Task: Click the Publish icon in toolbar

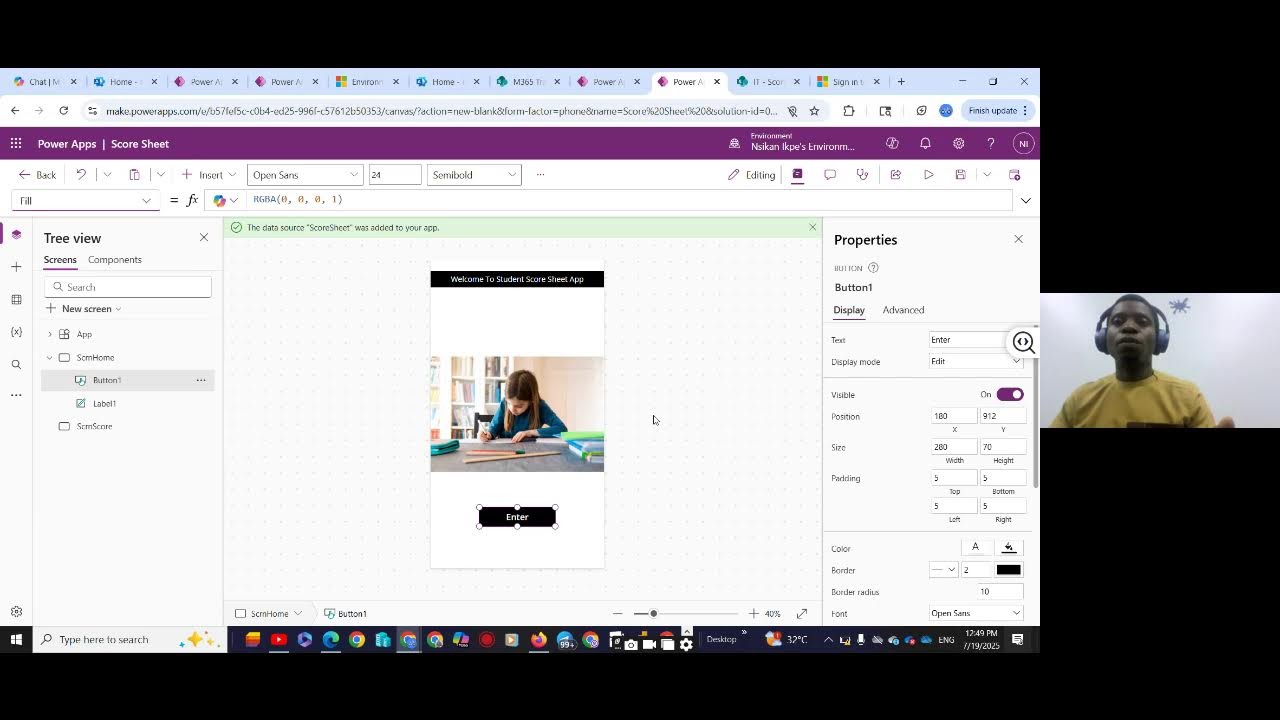Action: point(1014,175)
